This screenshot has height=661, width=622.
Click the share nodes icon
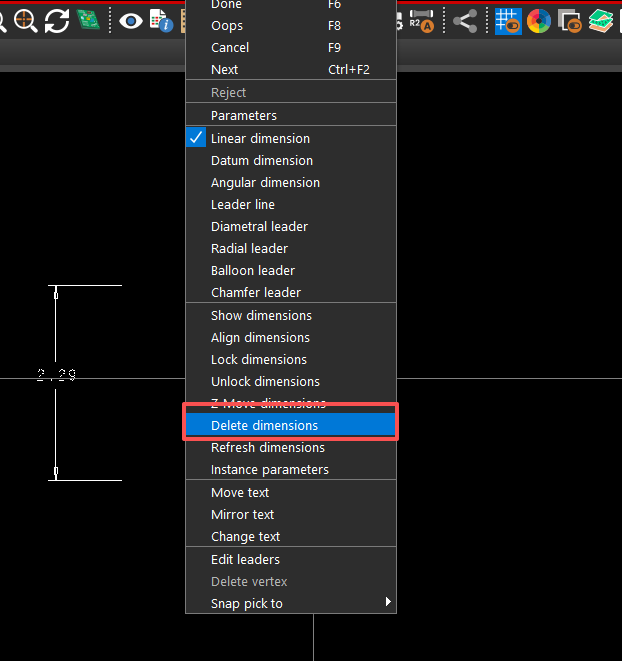[x=464, y=20]
